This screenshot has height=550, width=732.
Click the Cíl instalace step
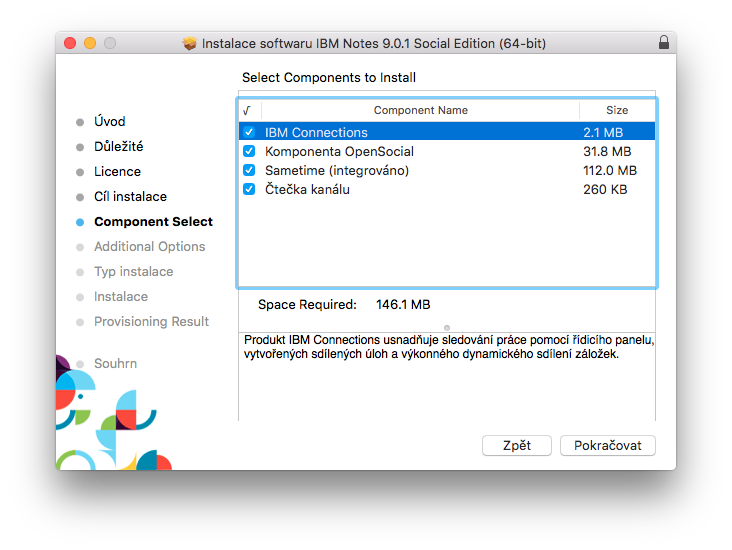[130, 197]
